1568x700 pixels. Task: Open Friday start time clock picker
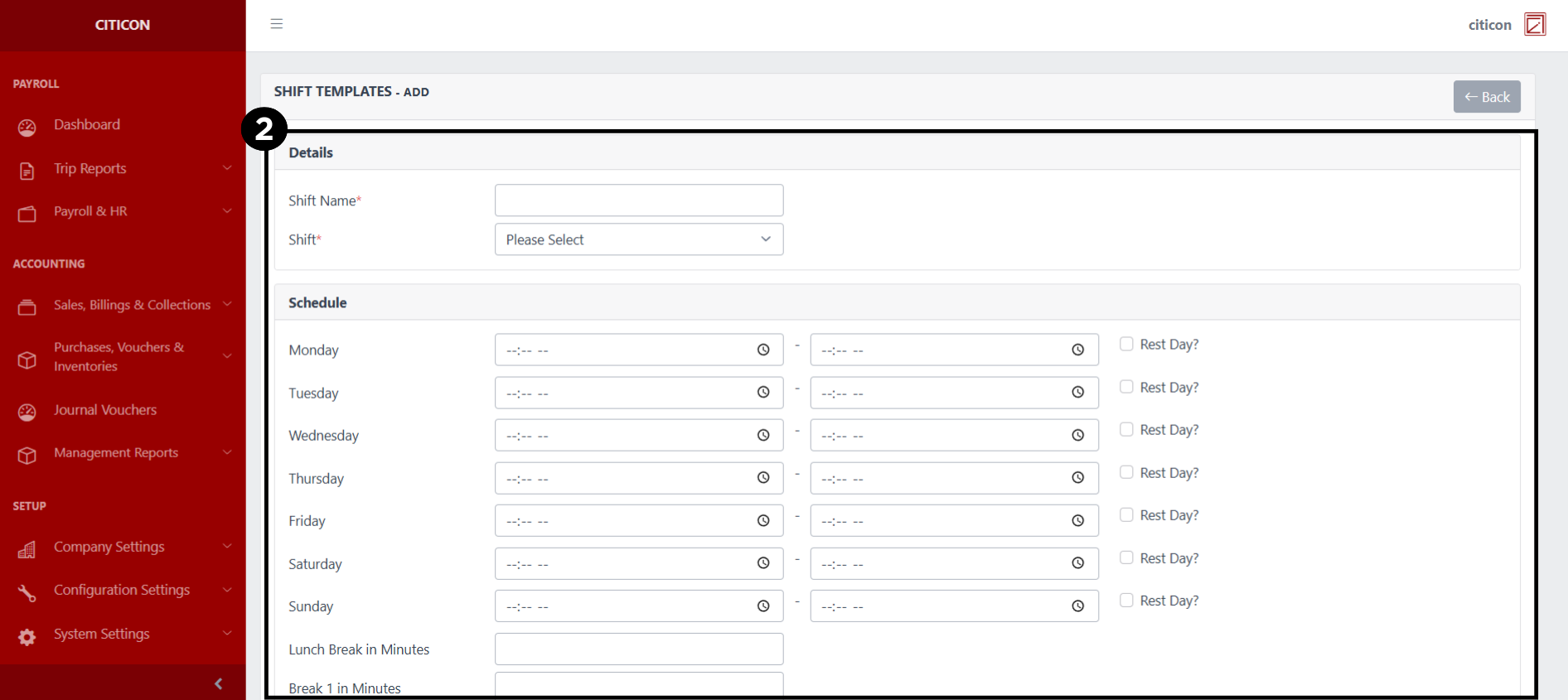tap(763, 520)
